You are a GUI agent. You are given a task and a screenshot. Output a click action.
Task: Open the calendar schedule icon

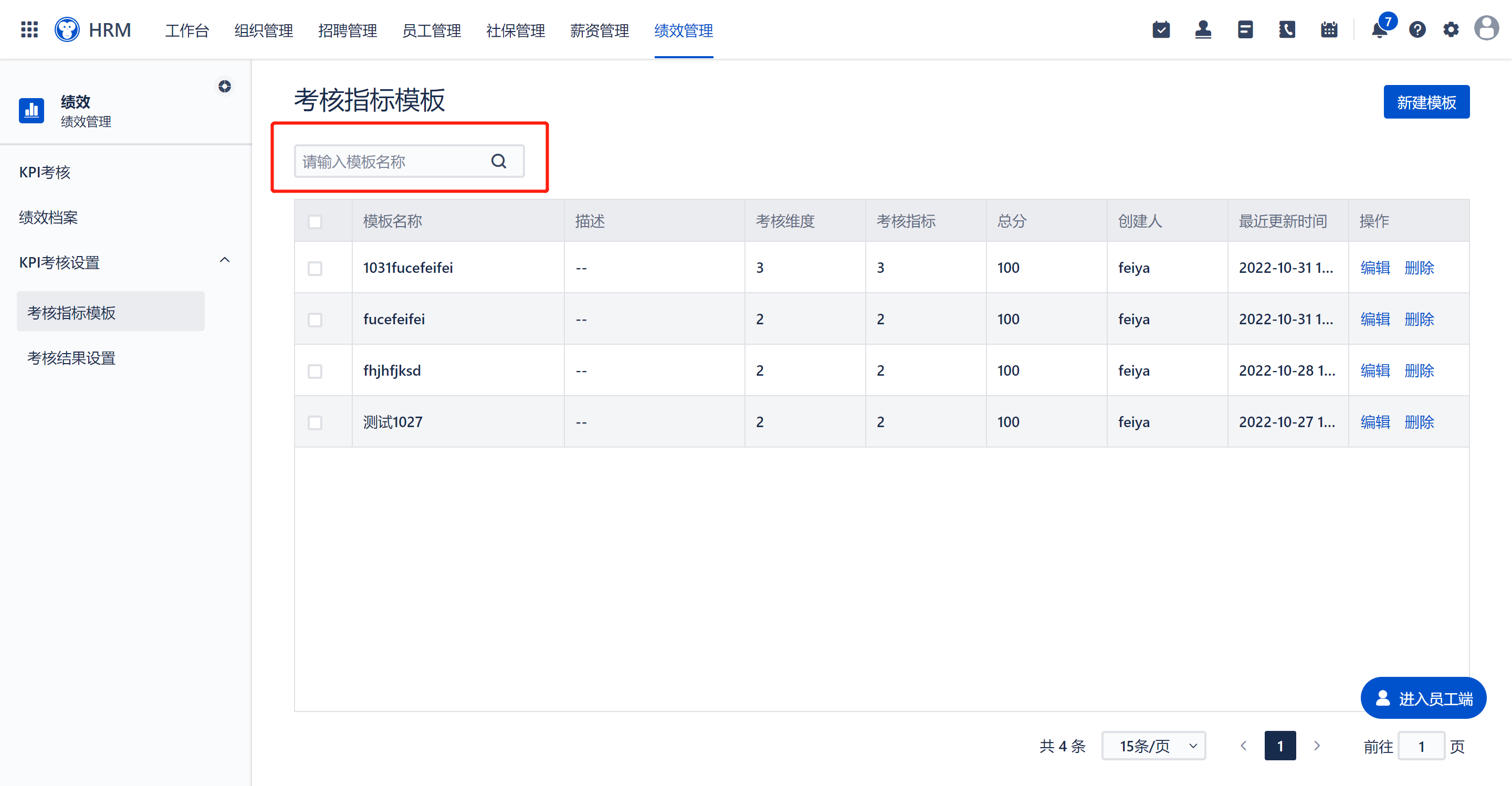coord(1329,29)
